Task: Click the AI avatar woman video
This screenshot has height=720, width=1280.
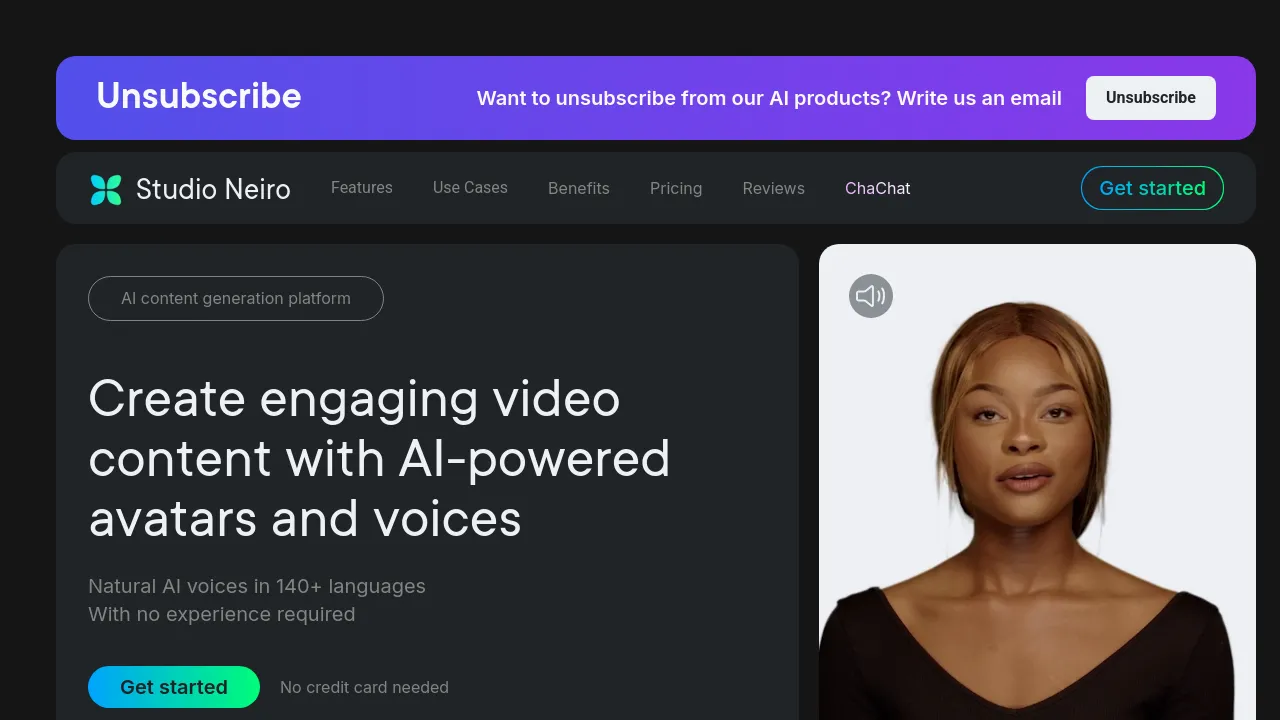Action: (1037, 482)
